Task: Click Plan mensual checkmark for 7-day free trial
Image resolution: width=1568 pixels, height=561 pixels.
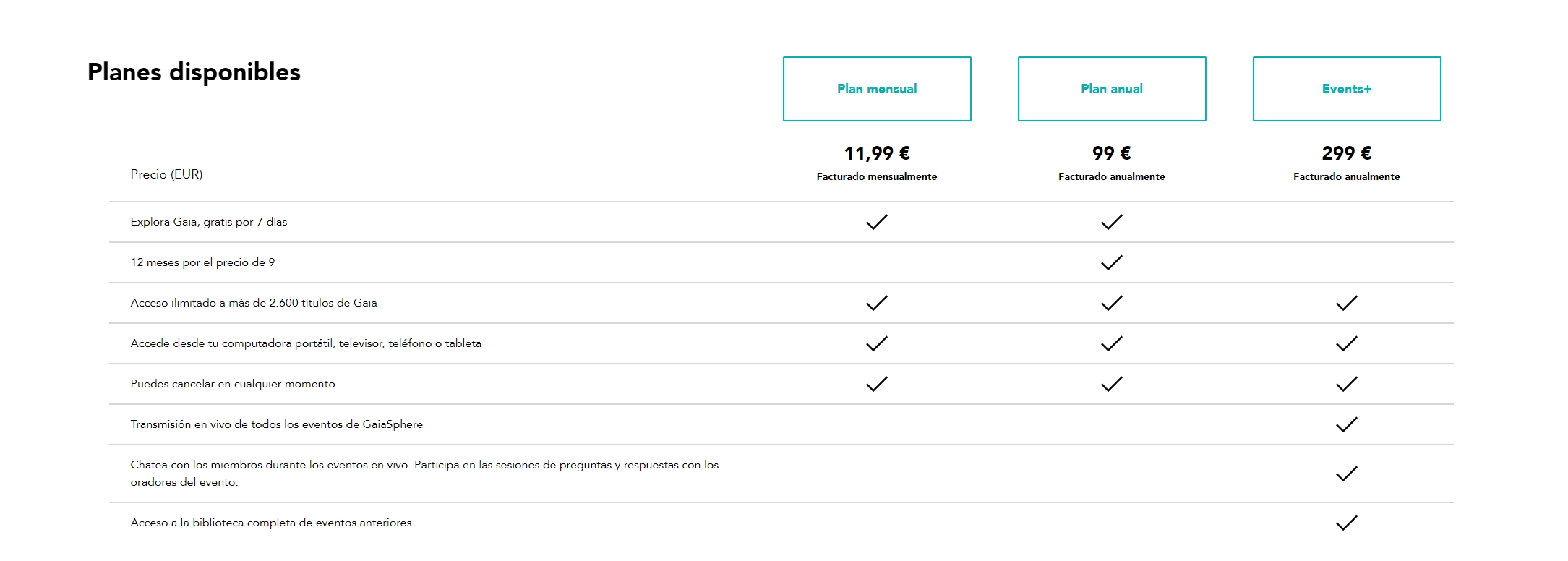Action: (877, 222)
